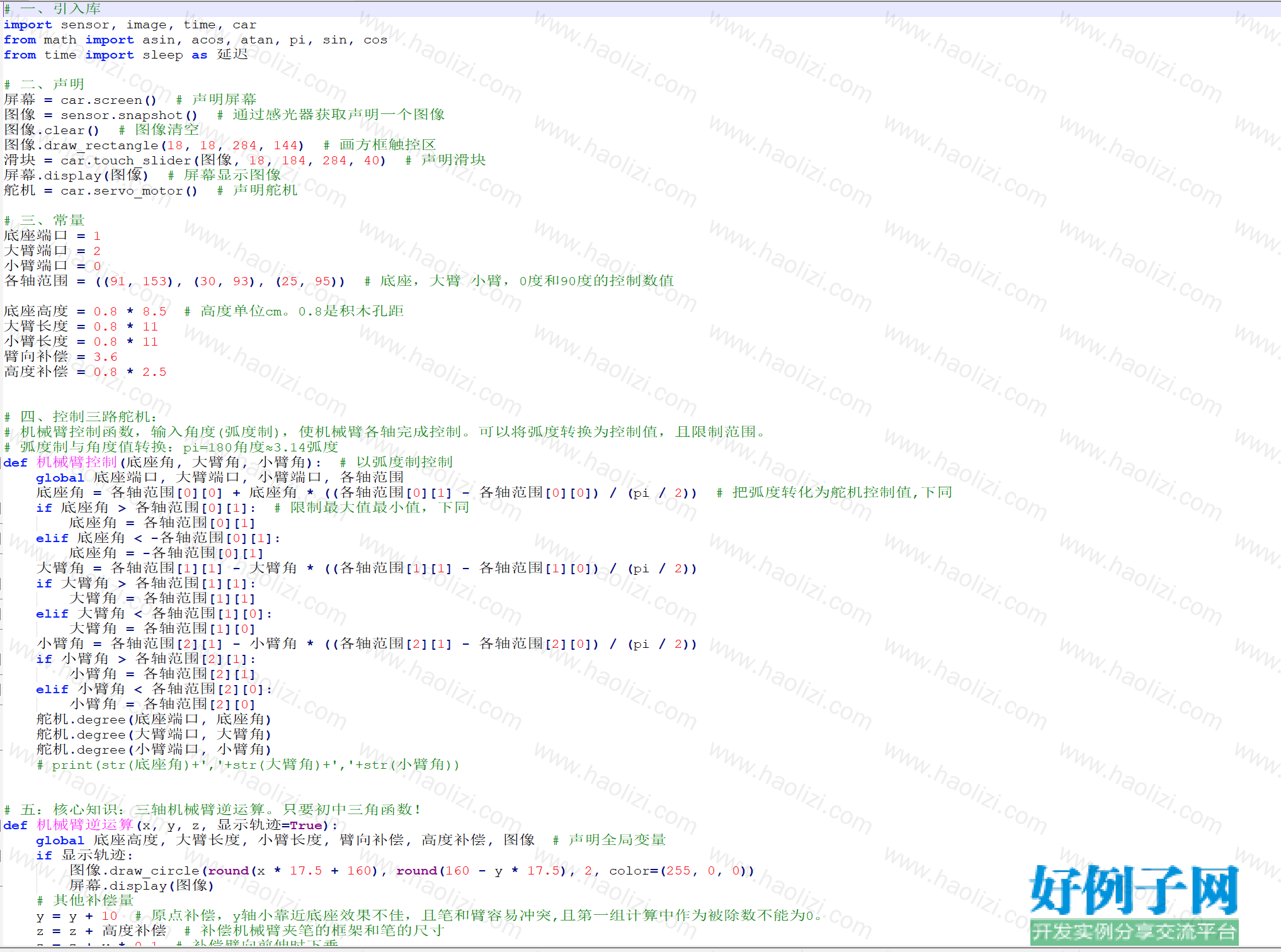Image resolution: width=1281 pixels, height=952 pixels.
Task: Click the line '底座高度 = 0.8 * 8.5'
Action: [85, 311]
